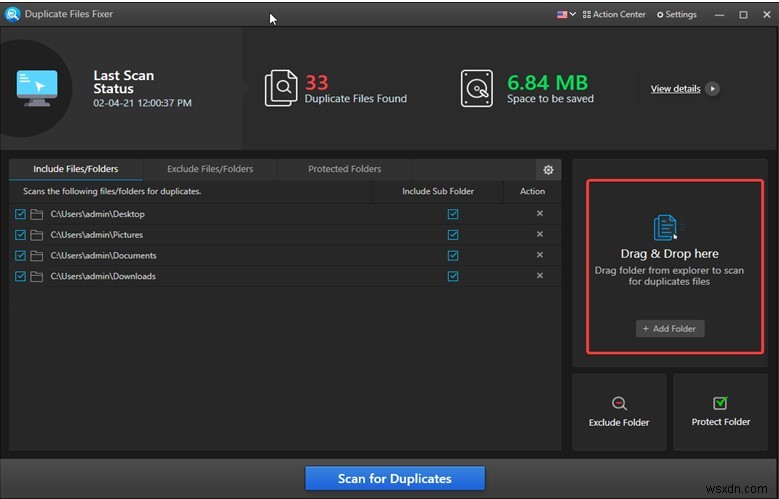Click the Include Sub Folder column header

pos(438,191)
